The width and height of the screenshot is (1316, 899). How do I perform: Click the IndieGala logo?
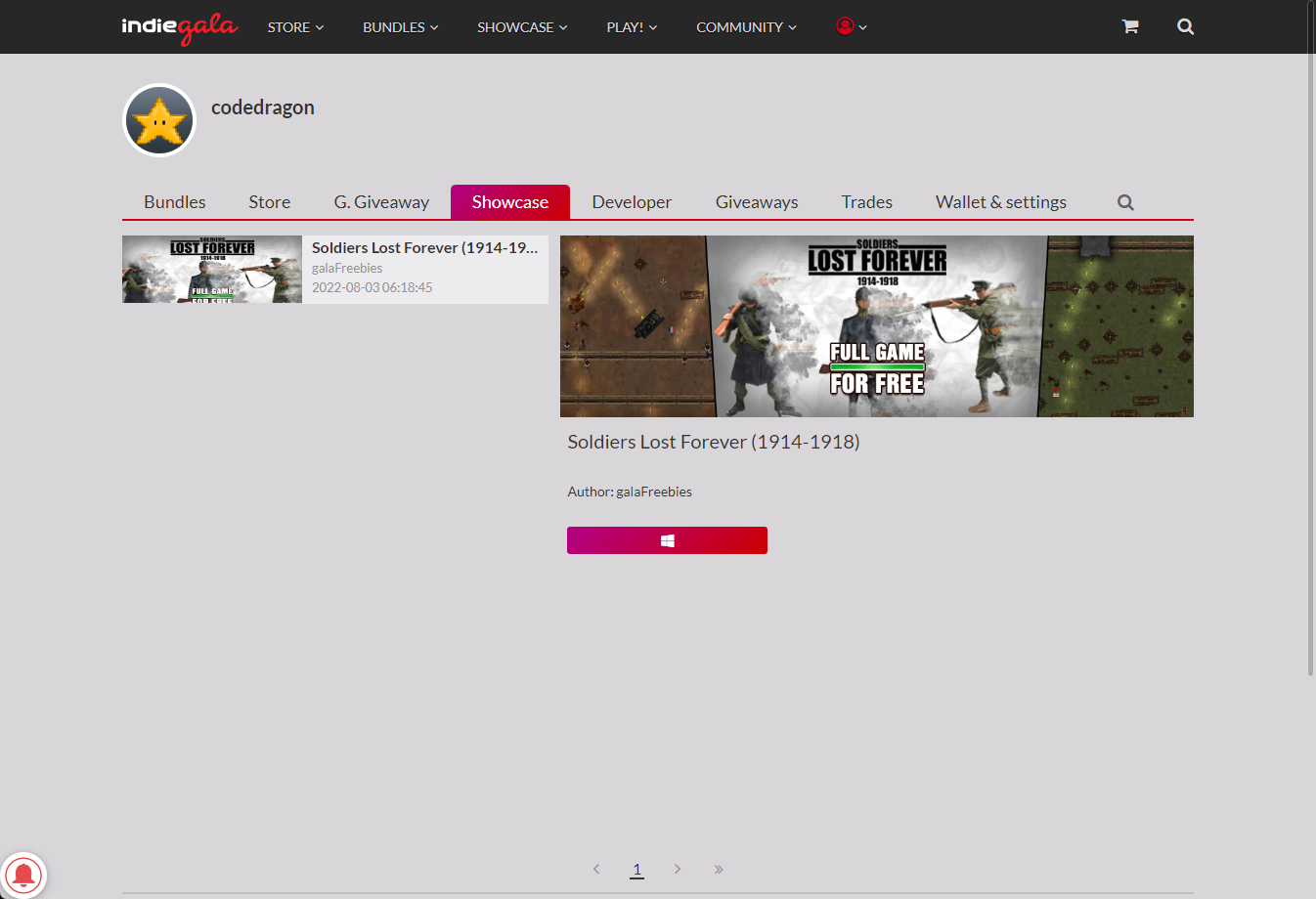[179, 27]
